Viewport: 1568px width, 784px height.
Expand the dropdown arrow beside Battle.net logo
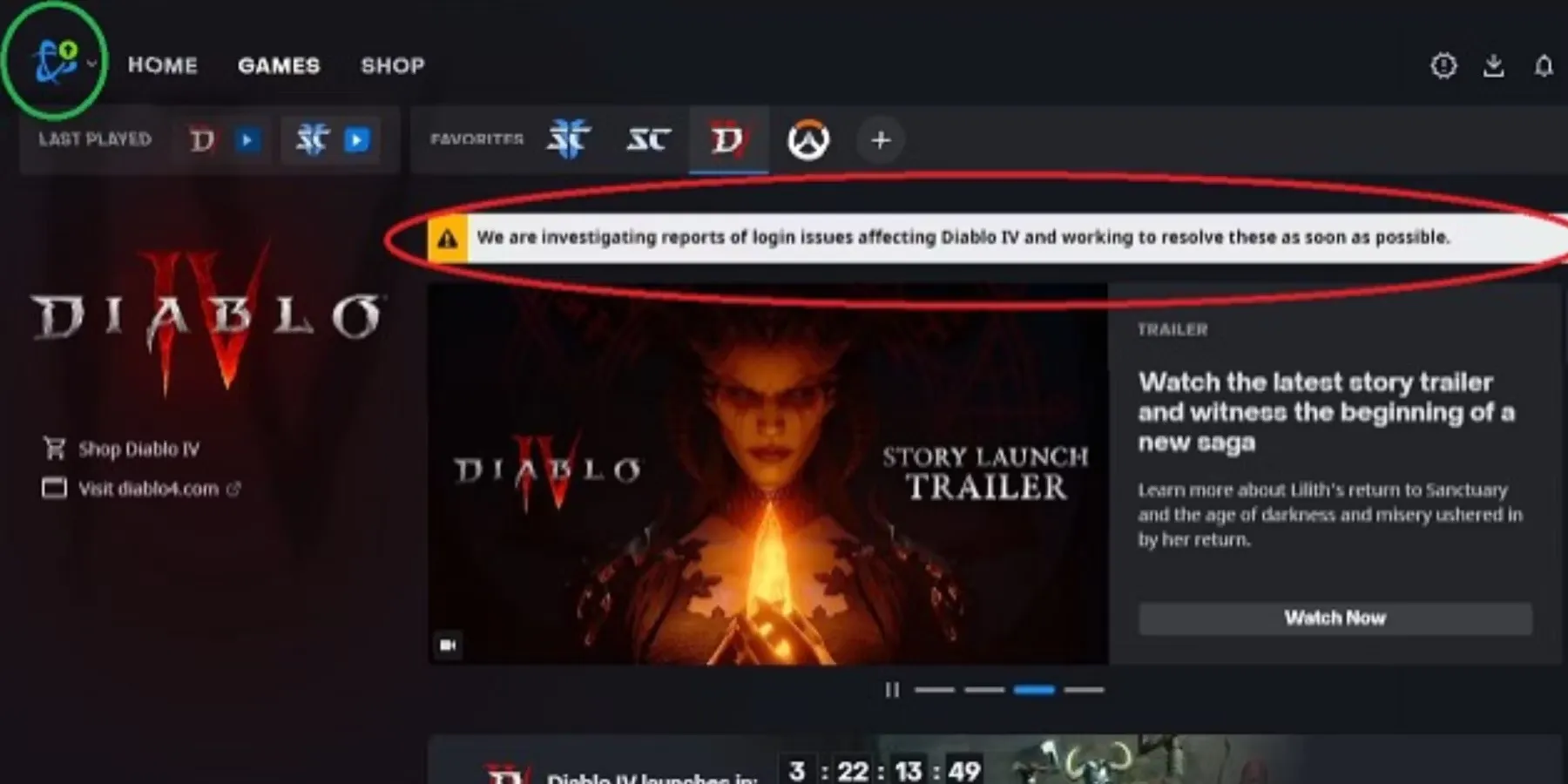[x=91, y=64]
